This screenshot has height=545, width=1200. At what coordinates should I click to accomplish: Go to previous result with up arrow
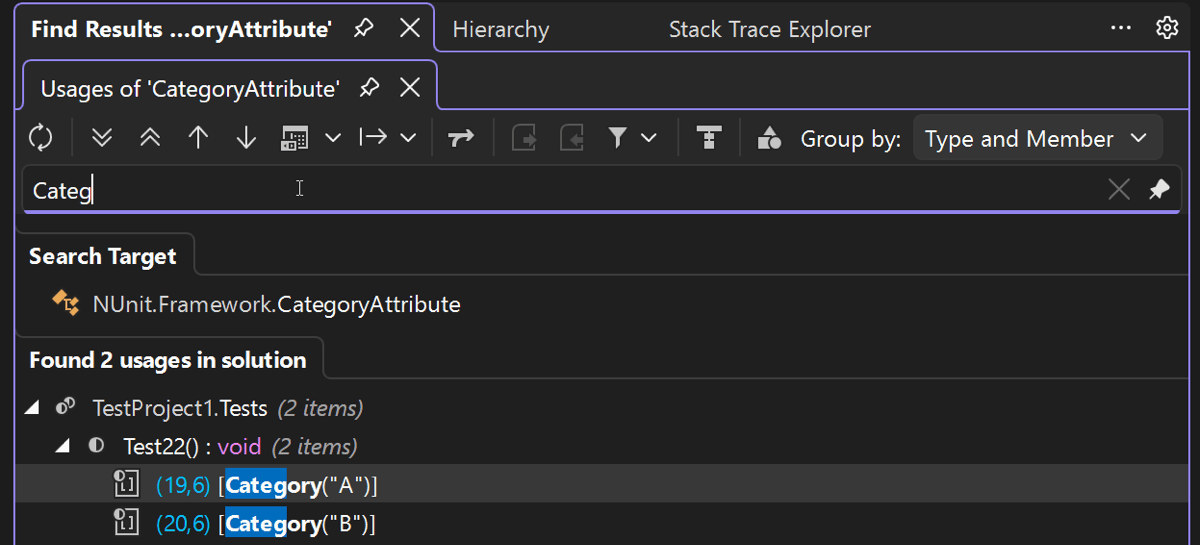pos(198,138)
